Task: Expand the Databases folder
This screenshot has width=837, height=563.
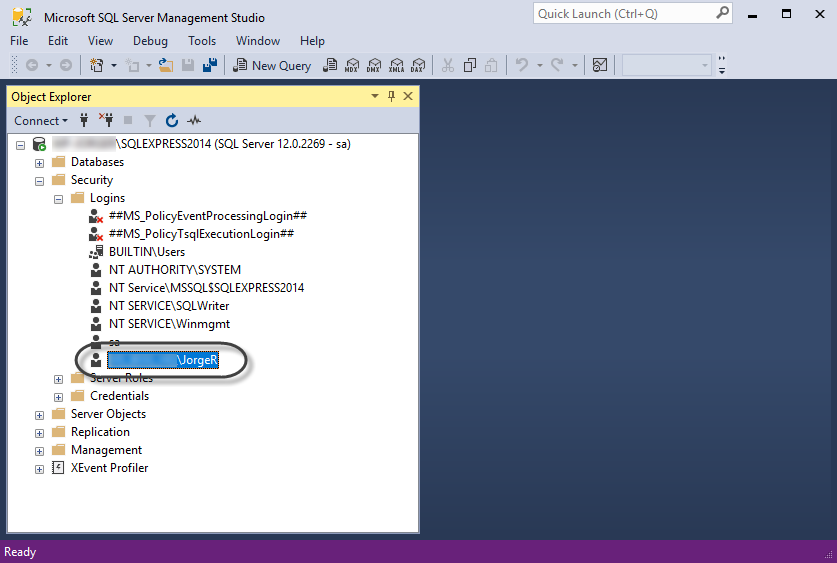Action: coord(40,163)
